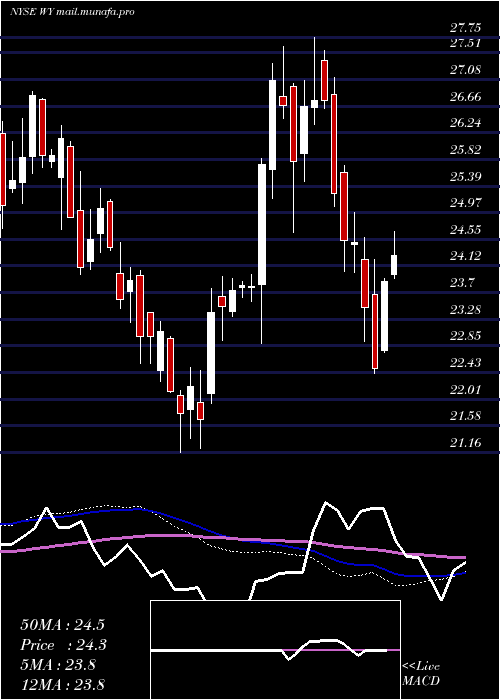Click the 21.16 price axis label
The image size is (500, 700).
(x=465, y=442)
